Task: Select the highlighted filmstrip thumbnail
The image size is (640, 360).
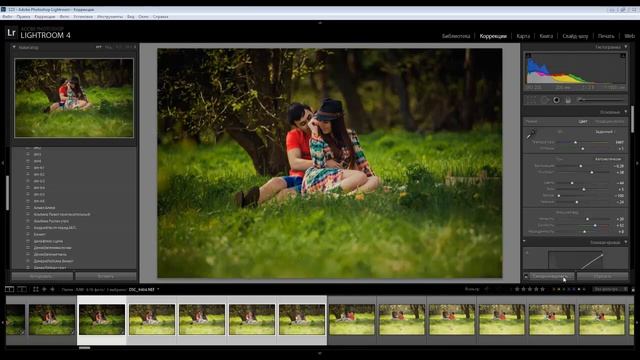Action: (102, 320)
